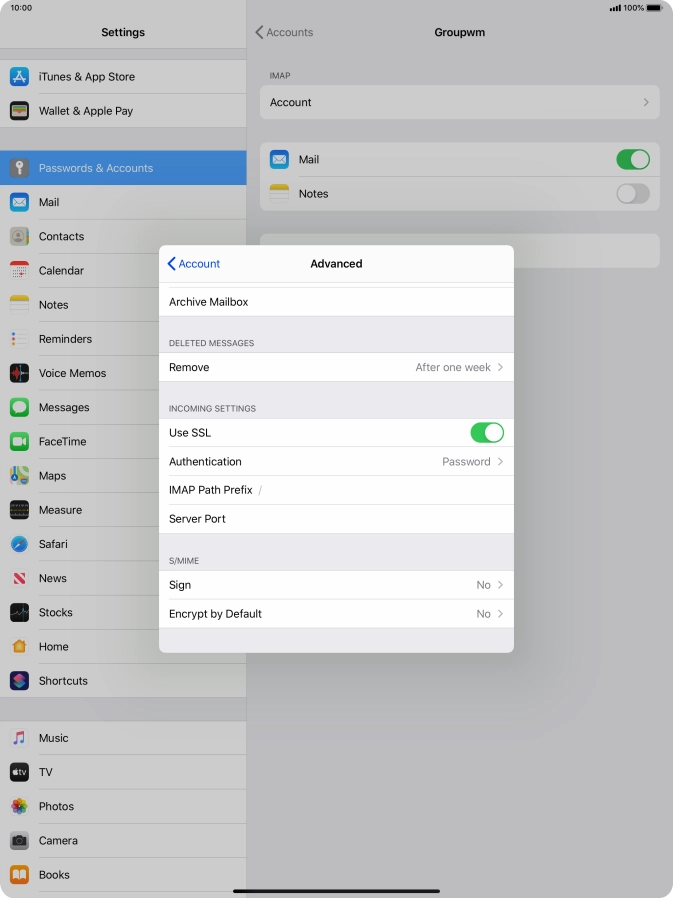This screenshot has height=898, width=673.
Task: Open the Safari icon in sidebar
Action: pos(19,544)
